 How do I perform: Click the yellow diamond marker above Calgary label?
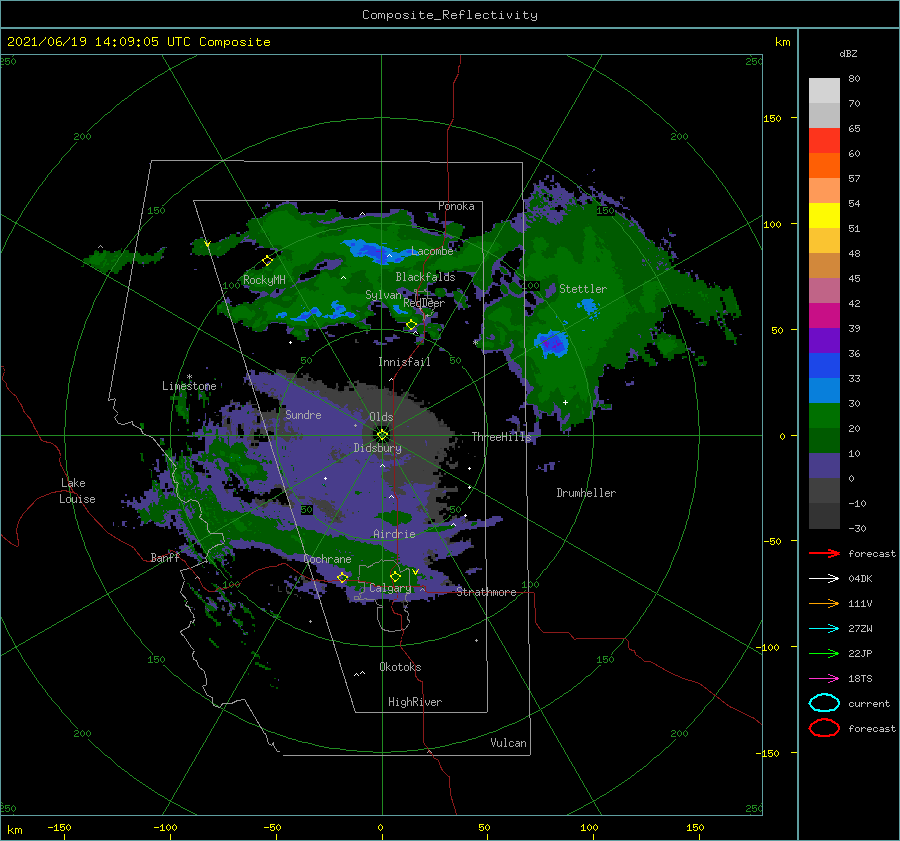[395, 576]
